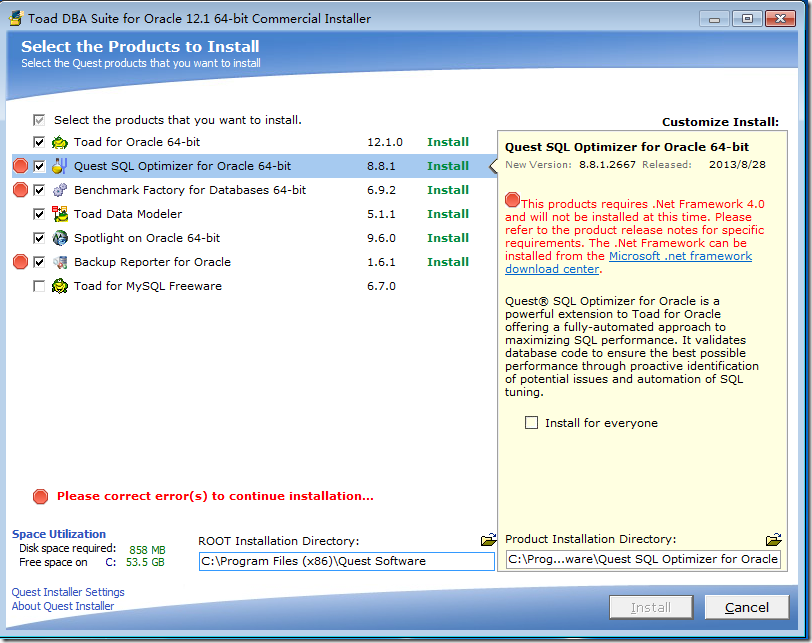Screen dimensions: 812x643
Task: Open Quest Installer Settings
Action: pos(68,592)
